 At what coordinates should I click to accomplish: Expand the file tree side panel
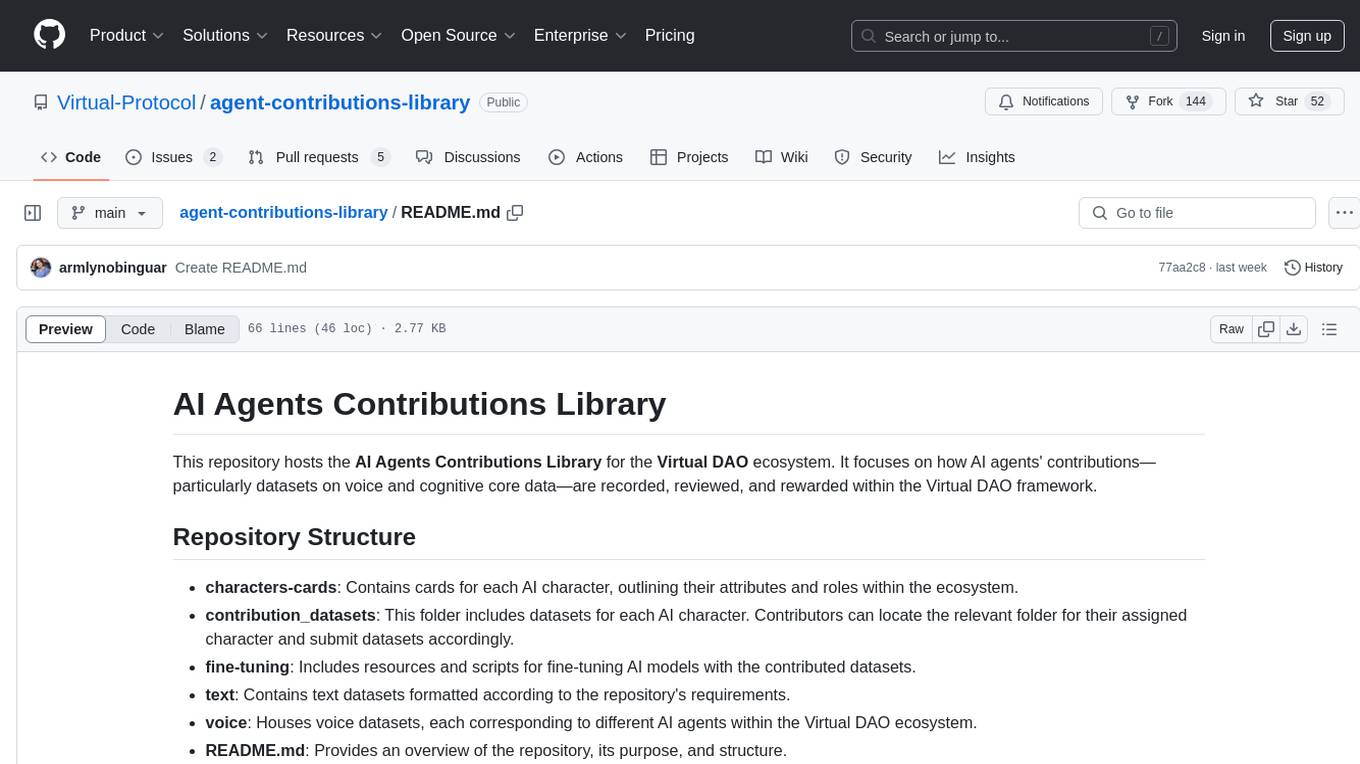coord(33,213)
